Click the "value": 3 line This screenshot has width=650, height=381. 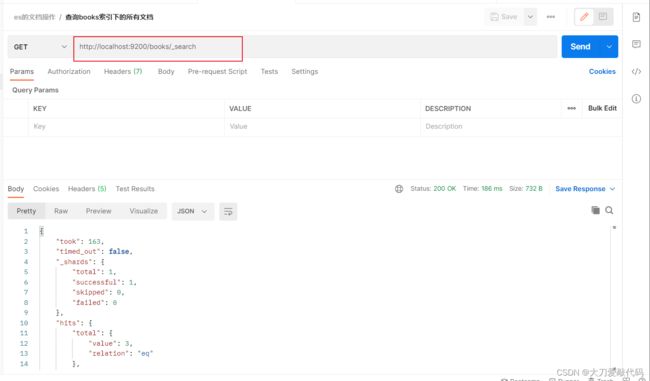point(110,343)
